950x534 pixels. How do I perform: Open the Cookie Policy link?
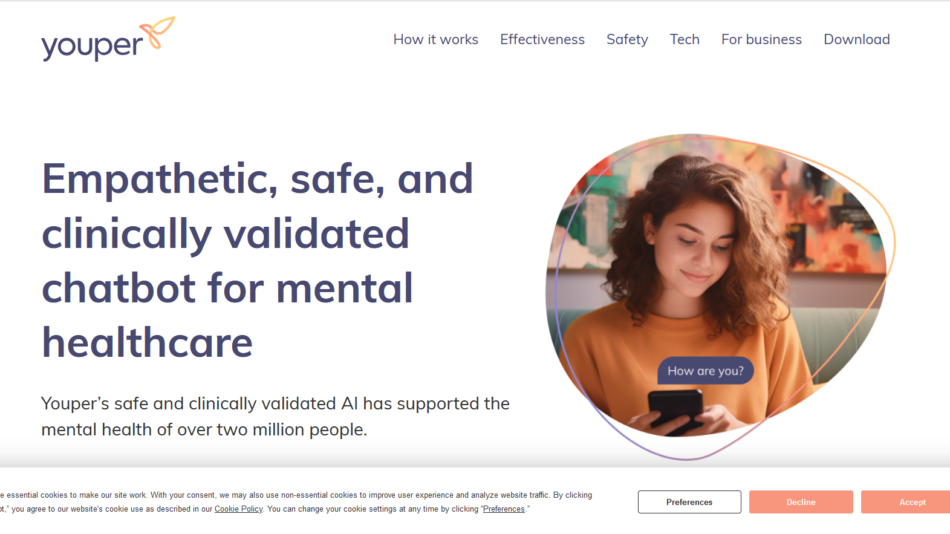pos(238,509)
